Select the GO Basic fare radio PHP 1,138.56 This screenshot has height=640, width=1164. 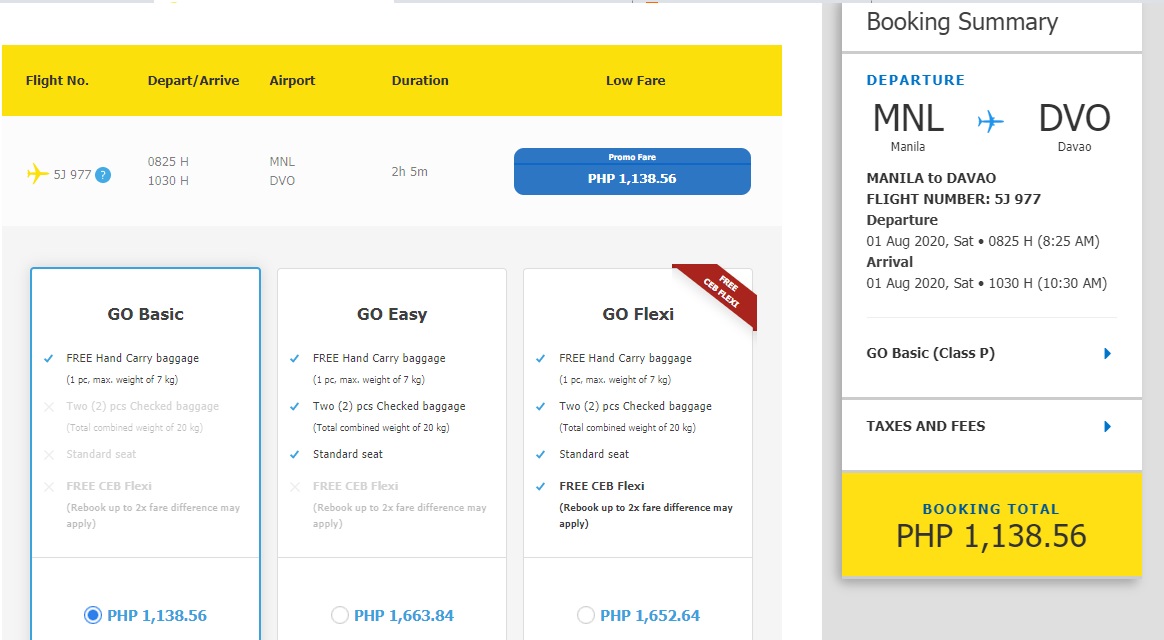[x=95, y=615]
